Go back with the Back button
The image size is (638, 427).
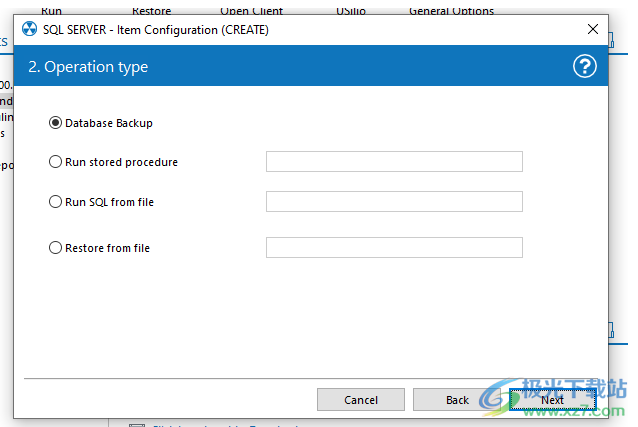(x=457, y=400)
